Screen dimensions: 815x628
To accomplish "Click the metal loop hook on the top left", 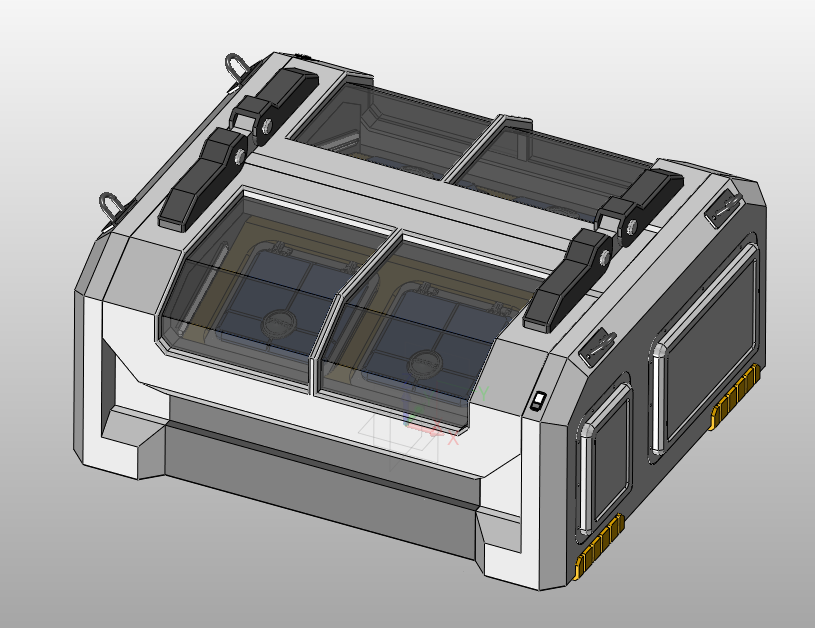I will [235, 66].
